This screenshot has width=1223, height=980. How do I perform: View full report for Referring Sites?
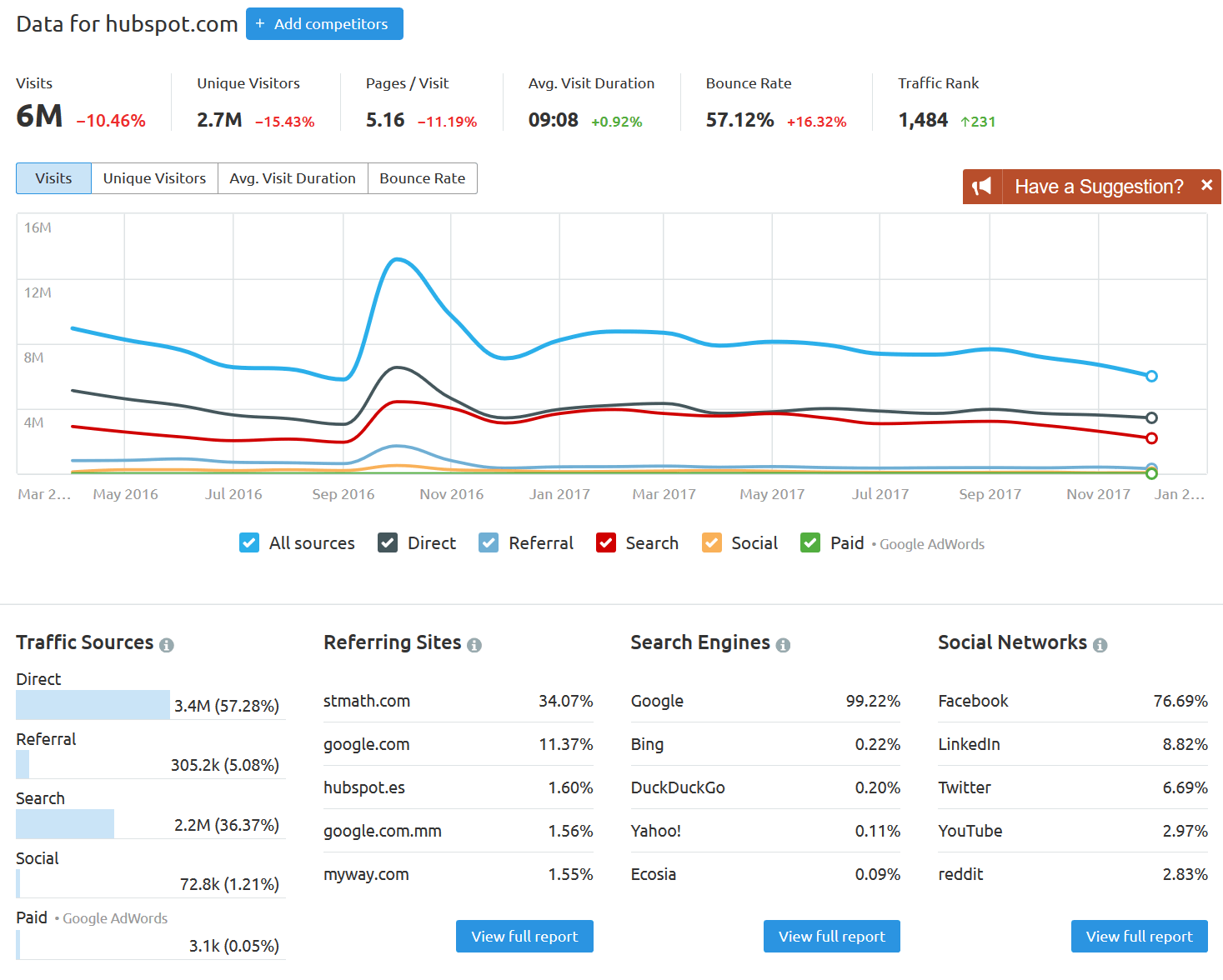point(524,937)
